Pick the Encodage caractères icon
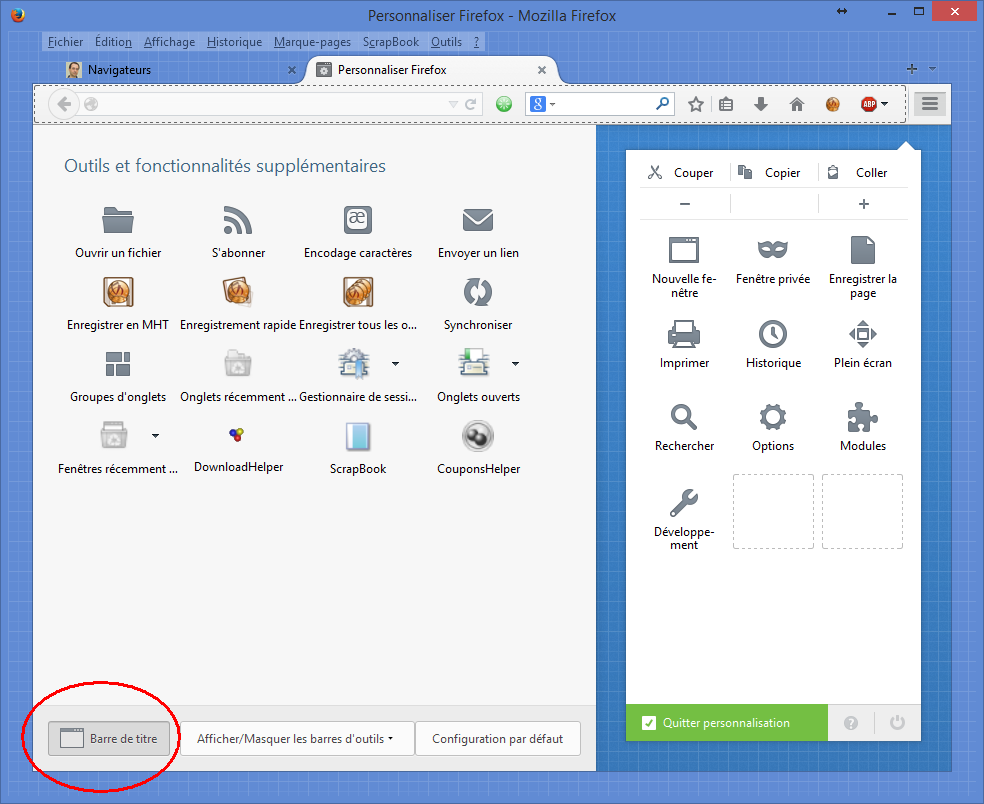Viewport: 984px width, 804px height. (x=358, y=220)
